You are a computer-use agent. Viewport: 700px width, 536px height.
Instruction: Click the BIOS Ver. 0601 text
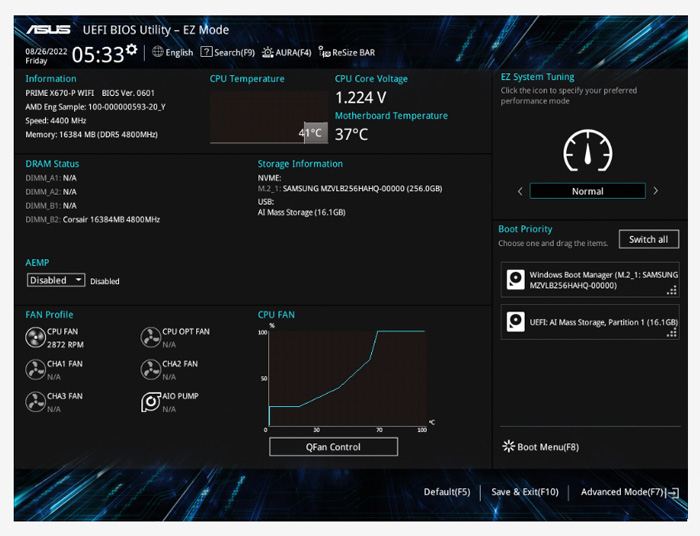[128, 93]
